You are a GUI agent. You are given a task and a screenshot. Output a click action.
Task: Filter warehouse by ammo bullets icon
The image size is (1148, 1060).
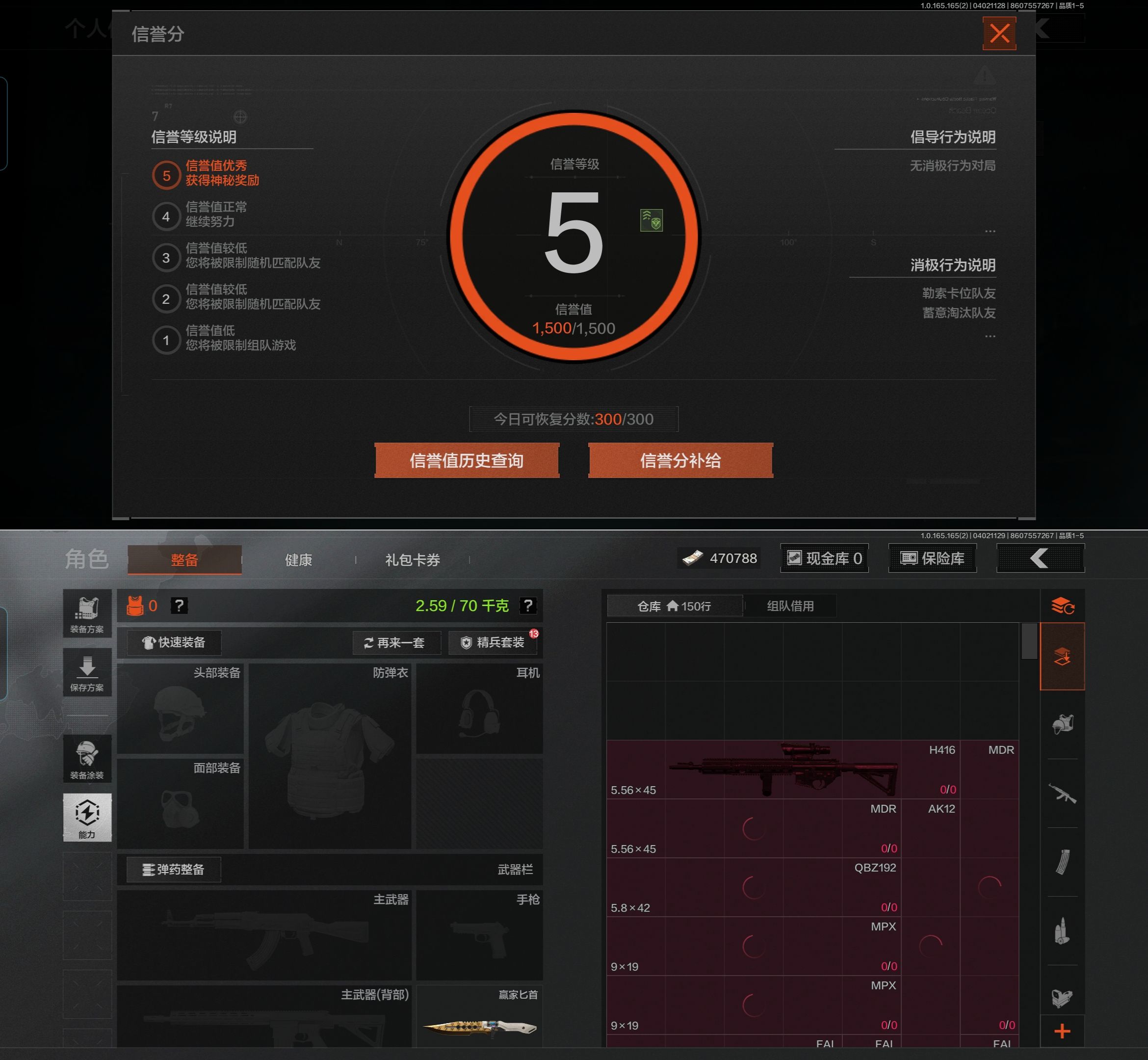(x=1062, y=930)
